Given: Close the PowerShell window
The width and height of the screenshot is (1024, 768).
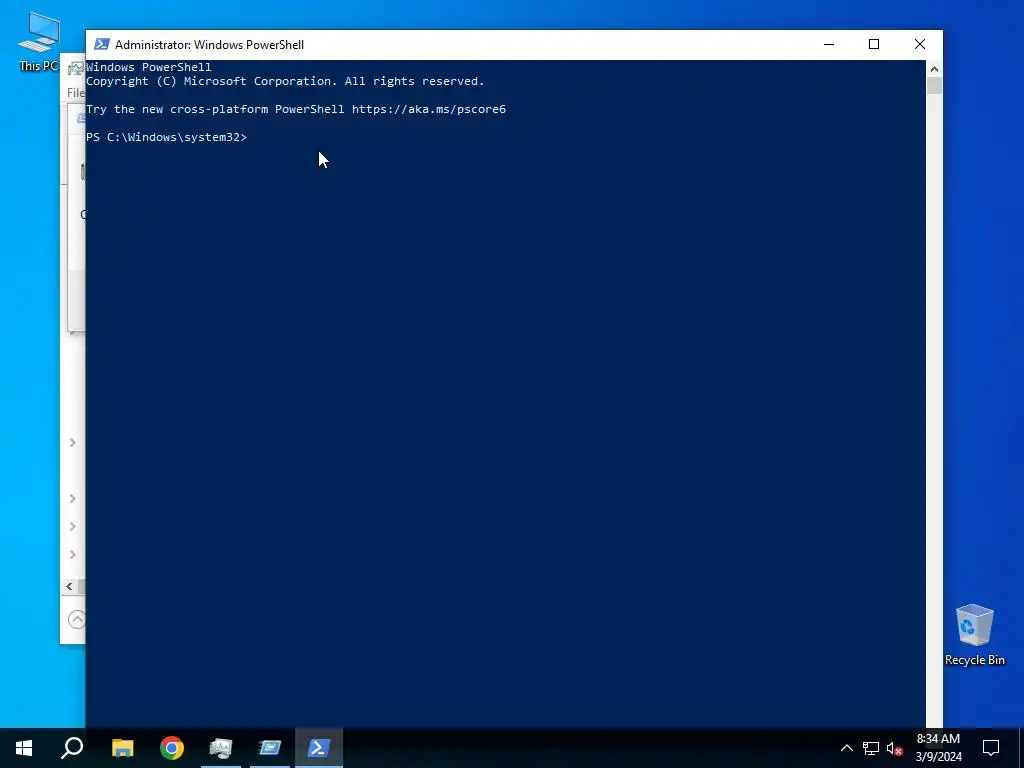Looking at the screenshot, I should coord(920,44).
